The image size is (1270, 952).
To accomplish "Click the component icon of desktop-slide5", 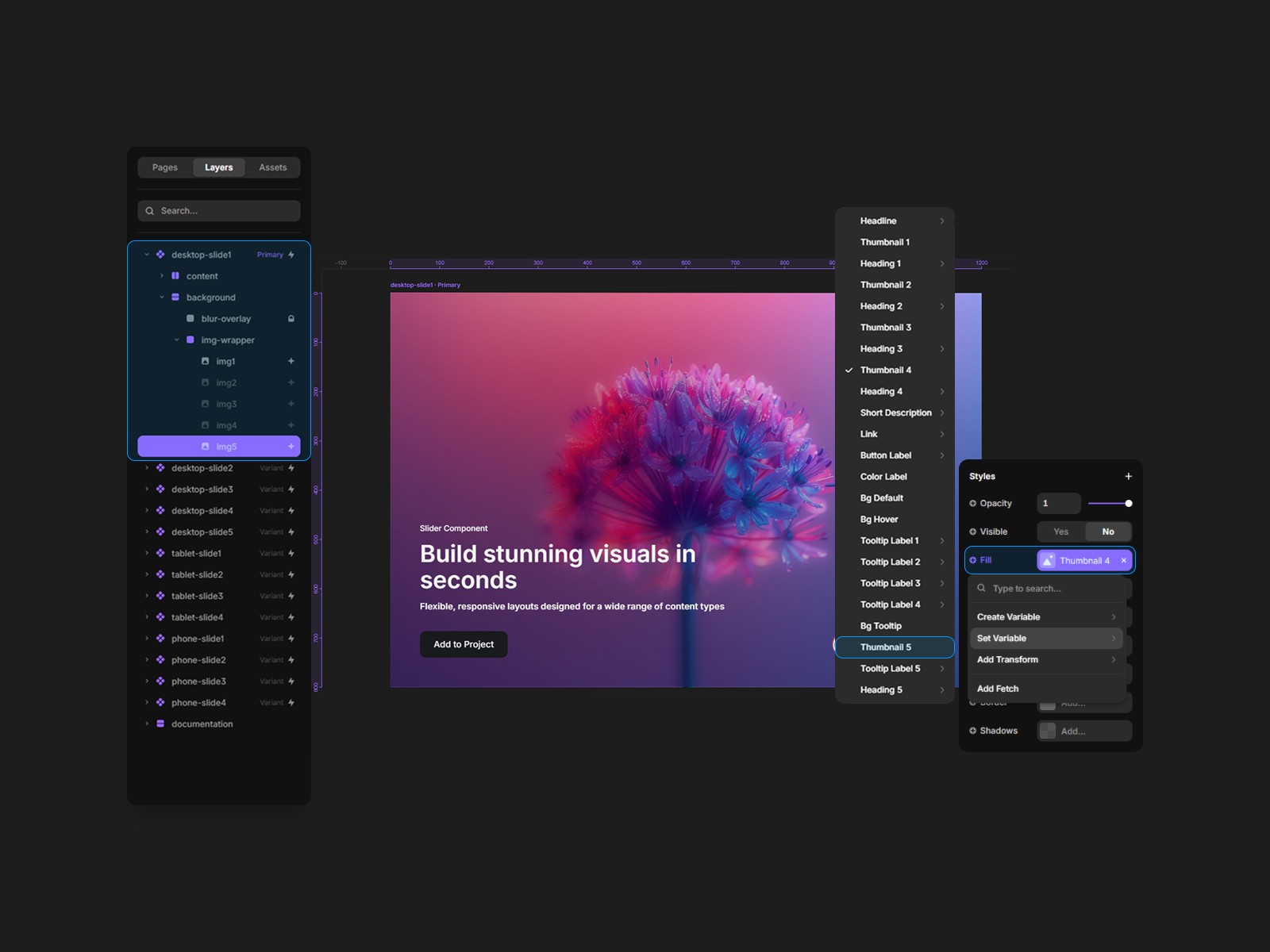I will pyautogui.click(x=160, y=532).
